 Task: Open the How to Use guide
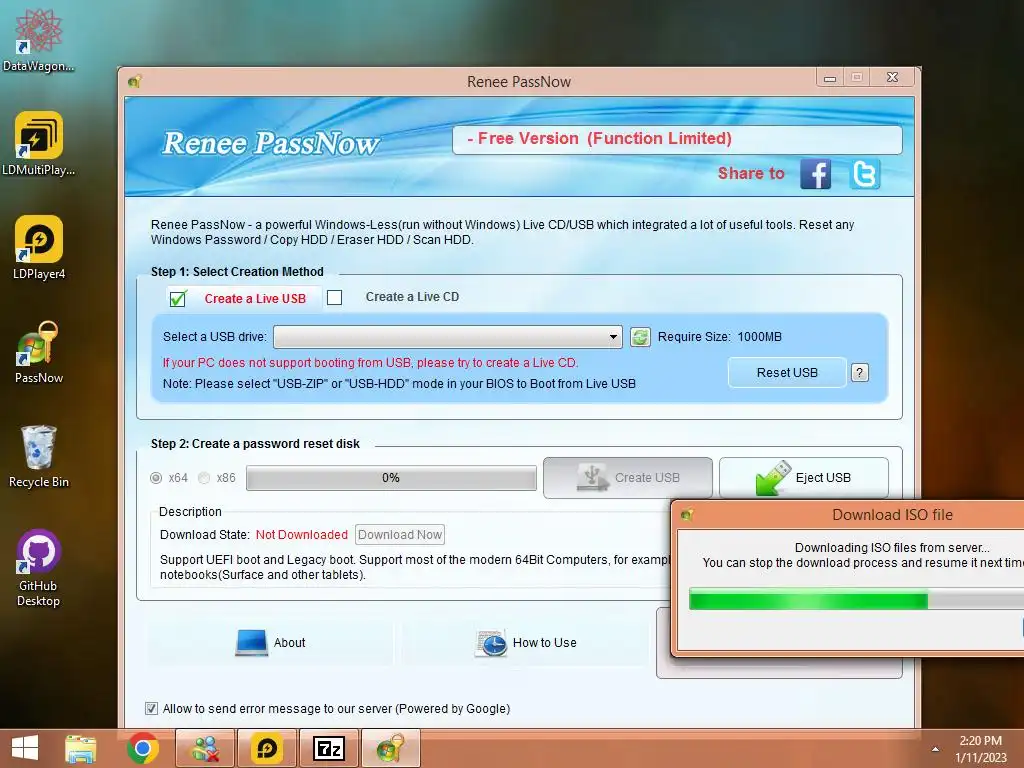pyautogui.click(x=526, y=643)
